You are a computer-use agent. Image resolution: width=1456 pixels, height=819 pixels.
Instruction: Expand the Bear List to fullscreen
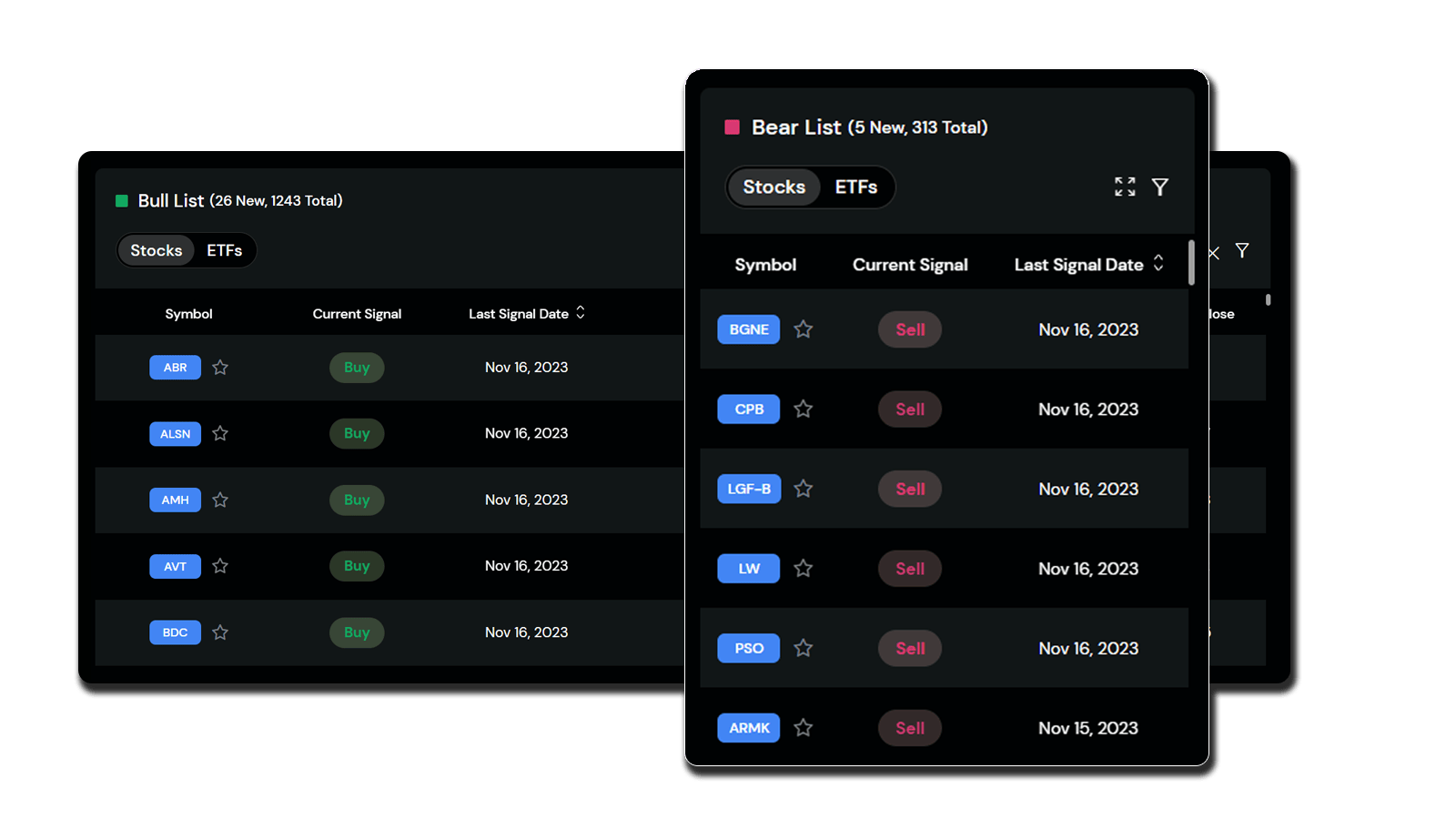pos(1125,187)
